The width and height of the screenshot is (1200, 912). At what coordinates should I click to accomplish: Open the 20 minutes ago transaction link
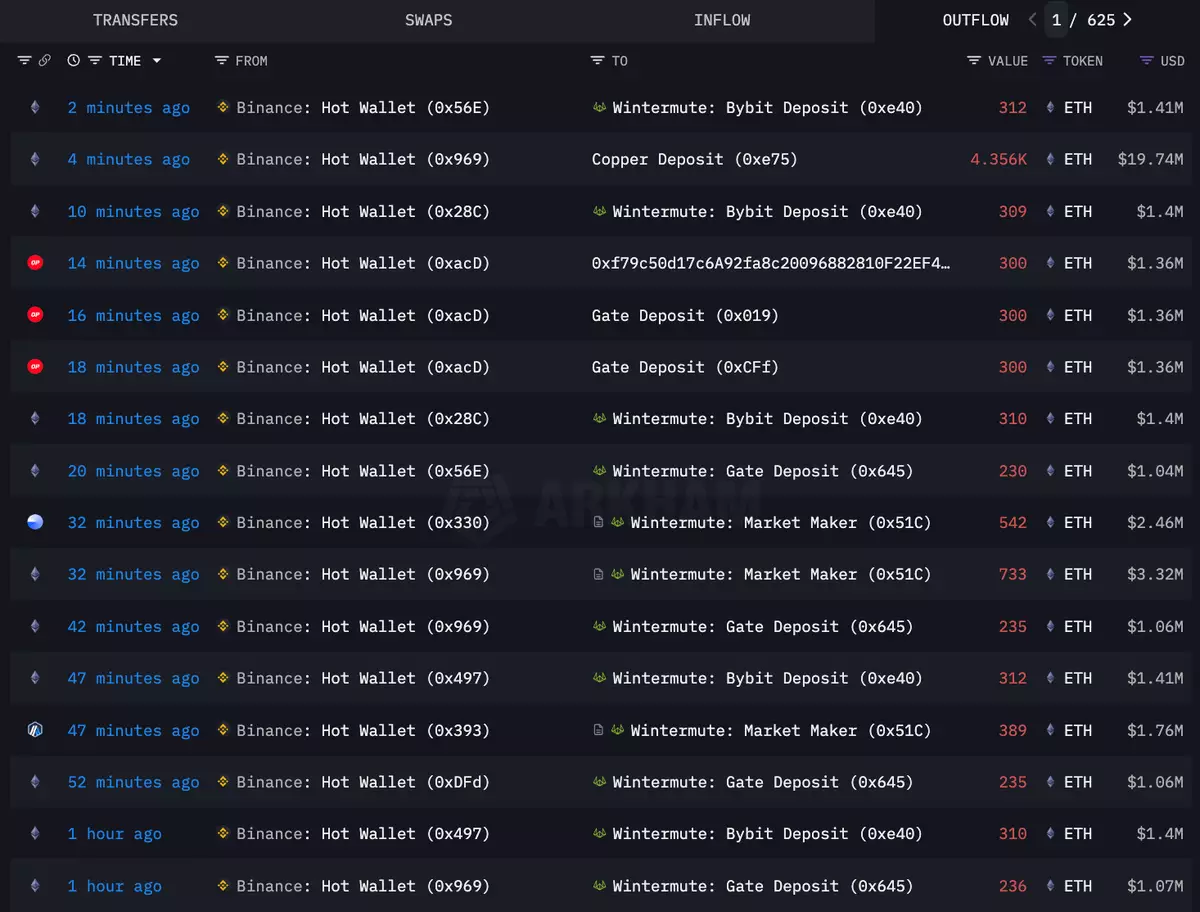click(x=134, y=472)
